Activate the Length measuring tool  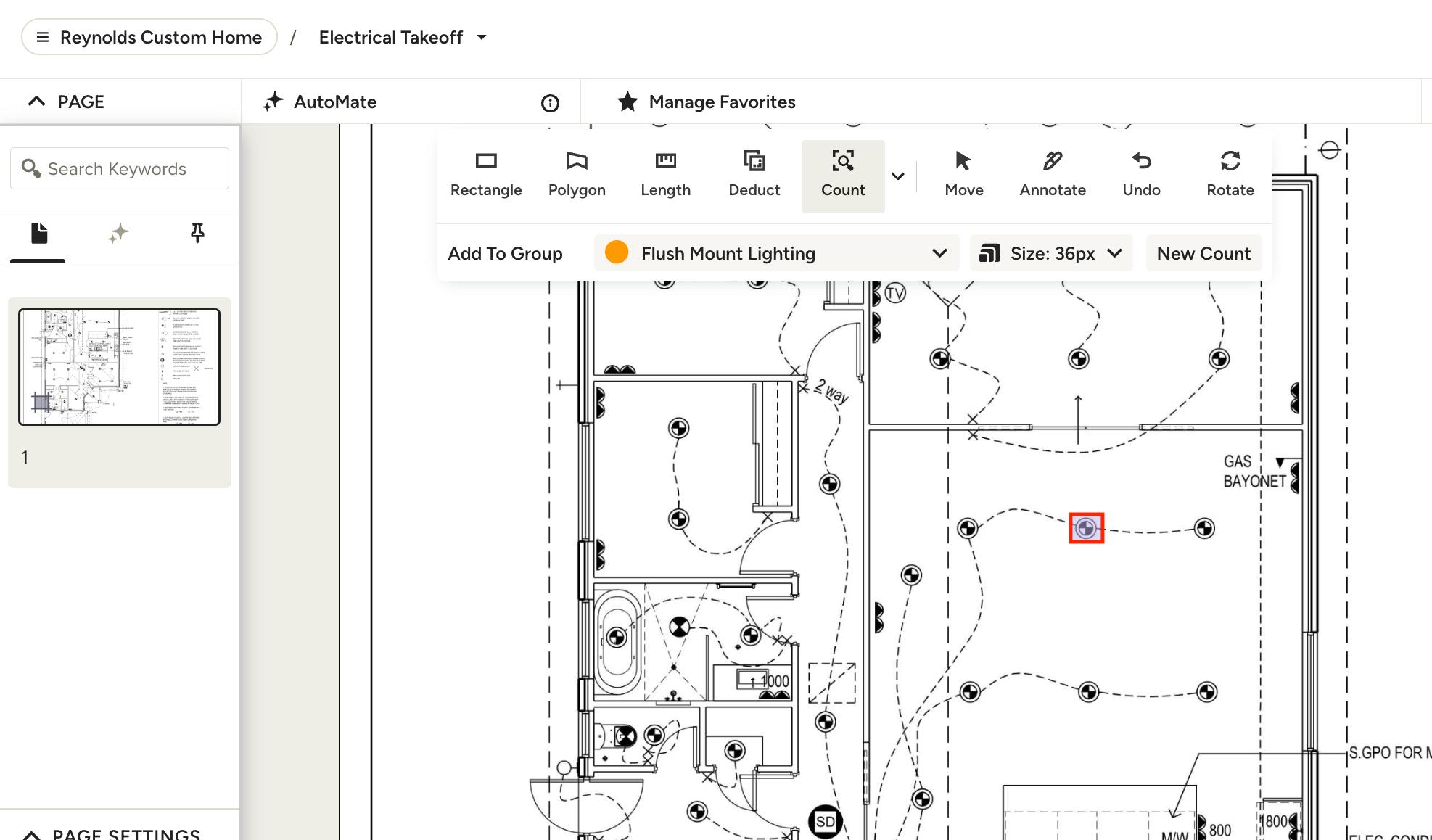[x=665, y=175]
